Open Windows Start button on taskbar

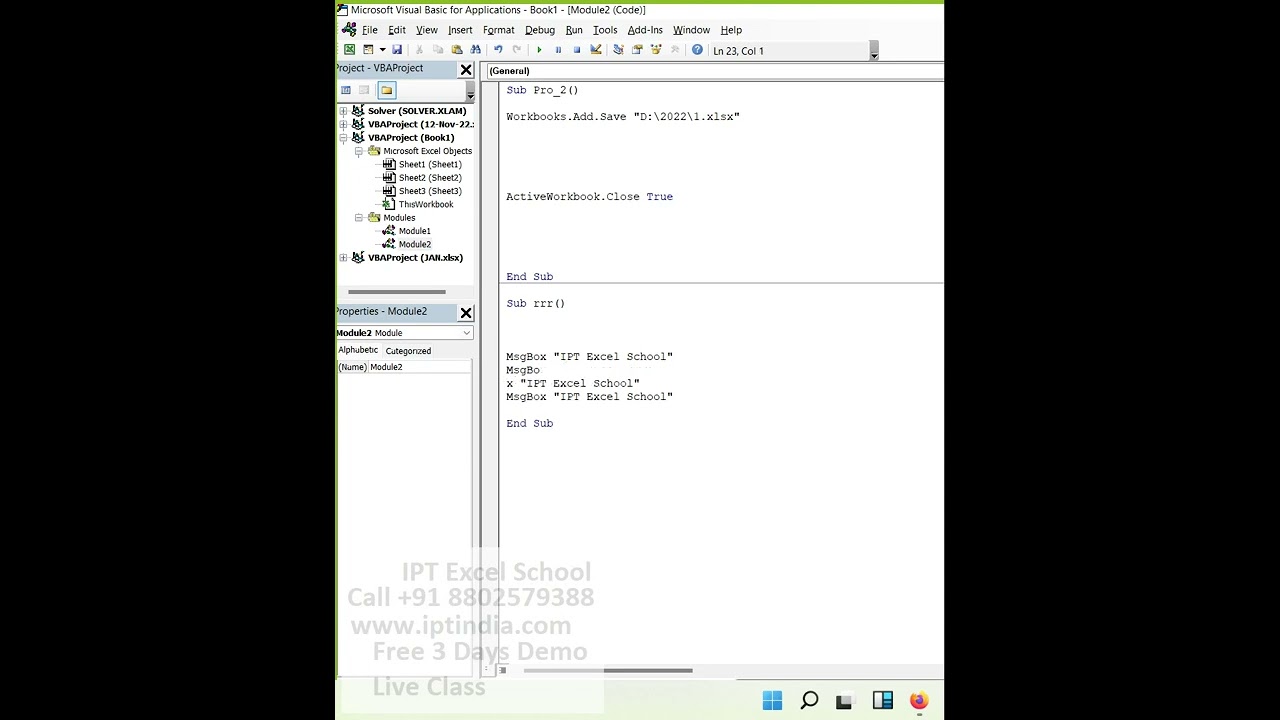tap(772, 701)
